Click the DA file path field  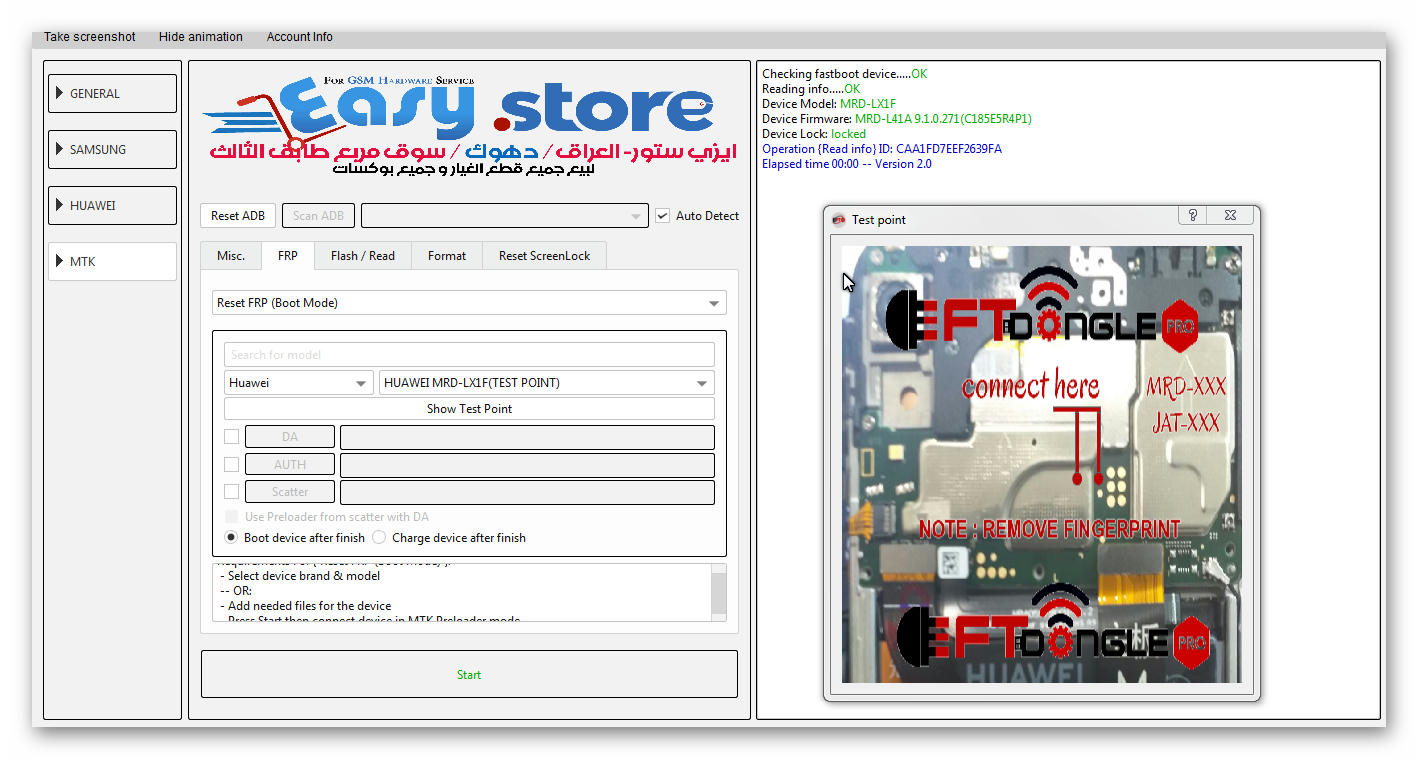tap(527, 437)
